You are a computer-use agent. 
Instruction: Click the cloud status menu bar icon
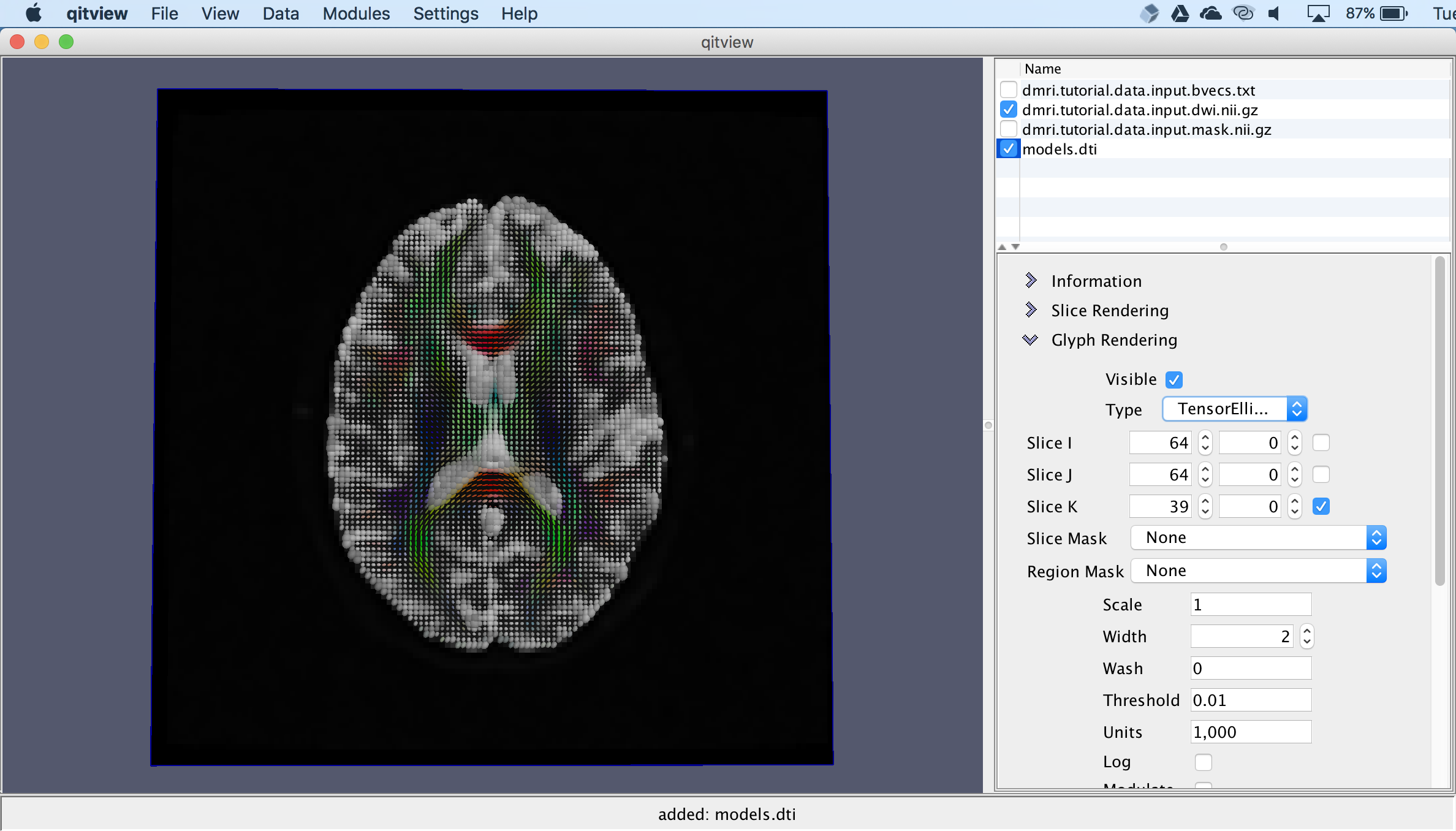(x=1211, y=13)
